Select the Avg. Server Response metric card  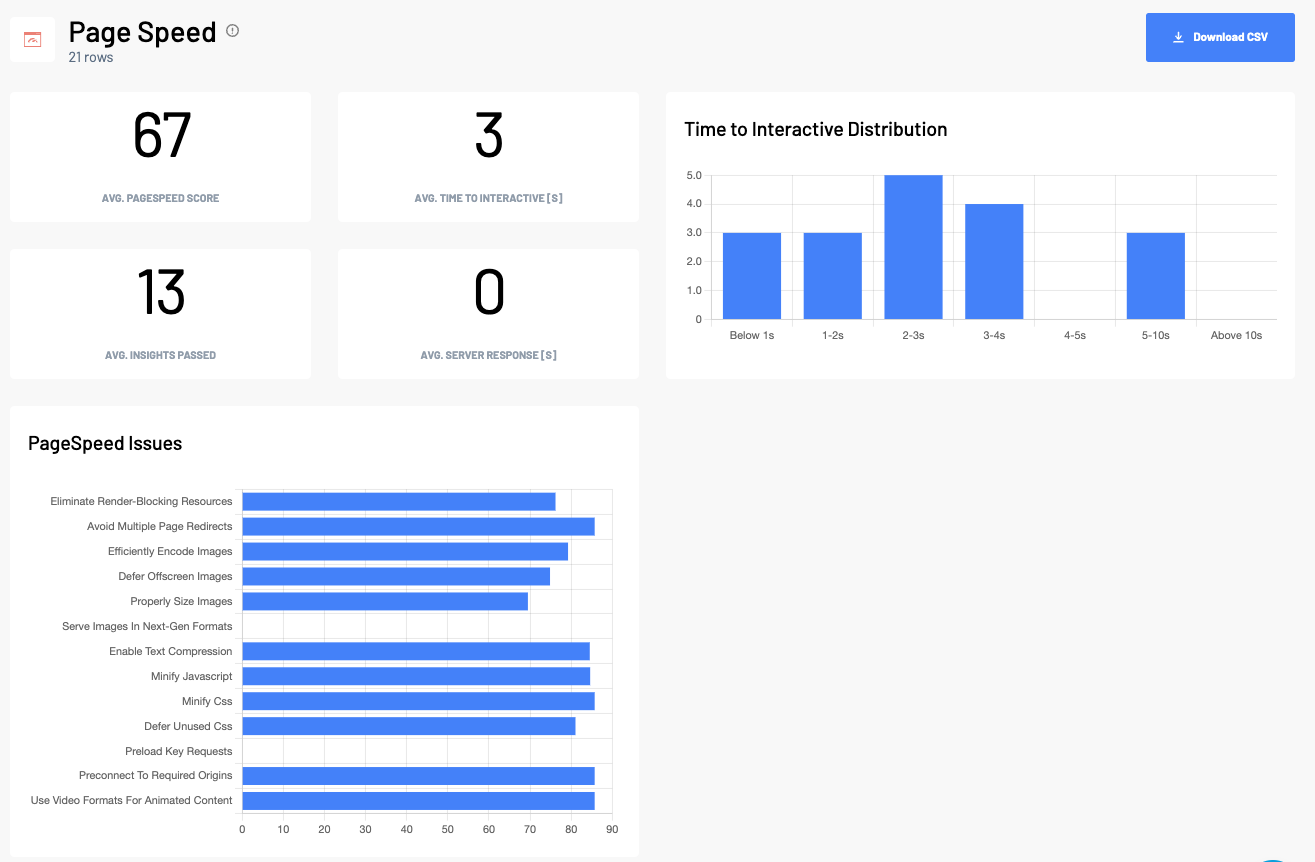[x=488, y=313]
